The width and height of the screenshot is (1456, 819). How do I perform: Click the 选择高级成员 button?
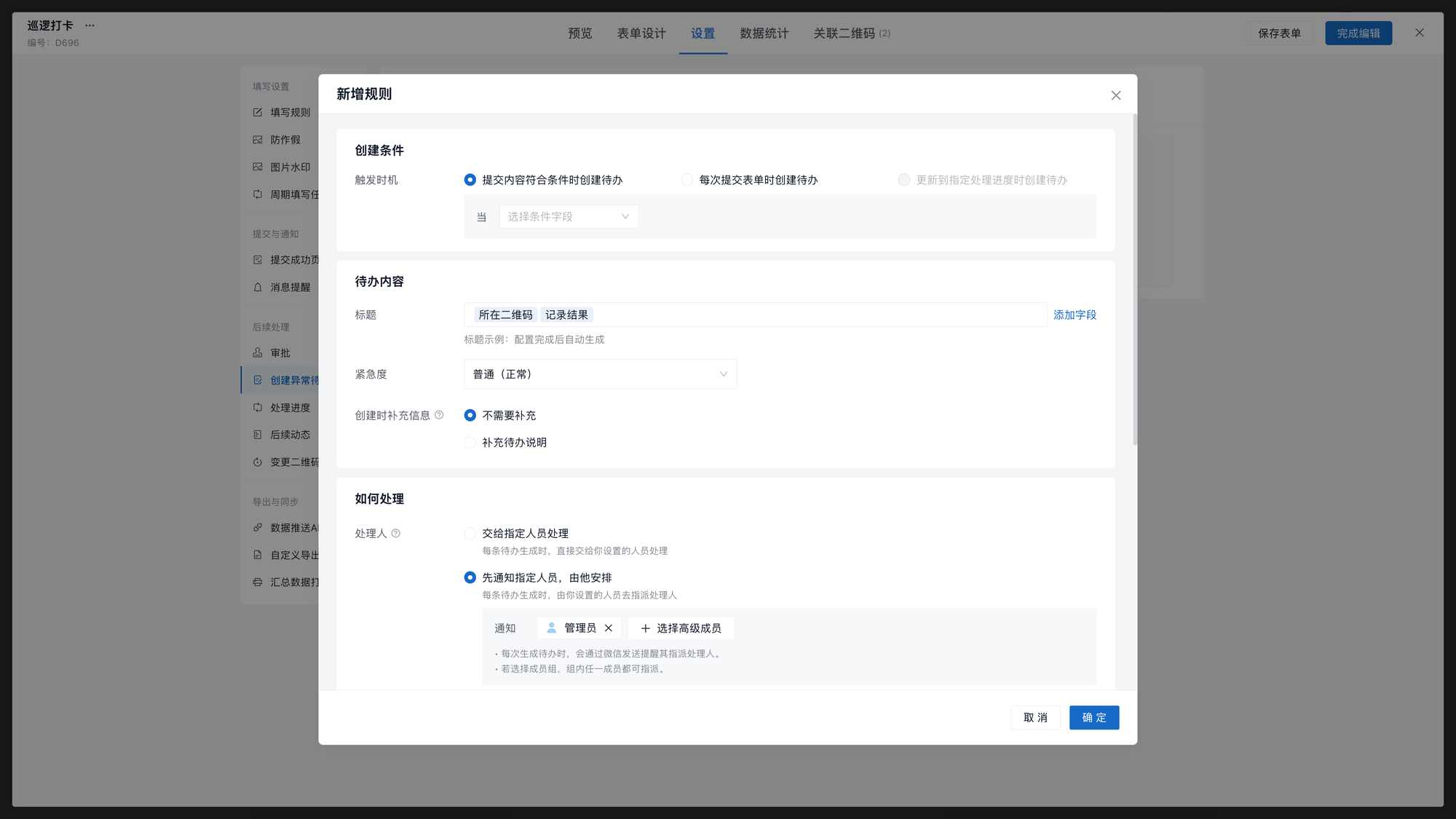(x=681, y=628)
